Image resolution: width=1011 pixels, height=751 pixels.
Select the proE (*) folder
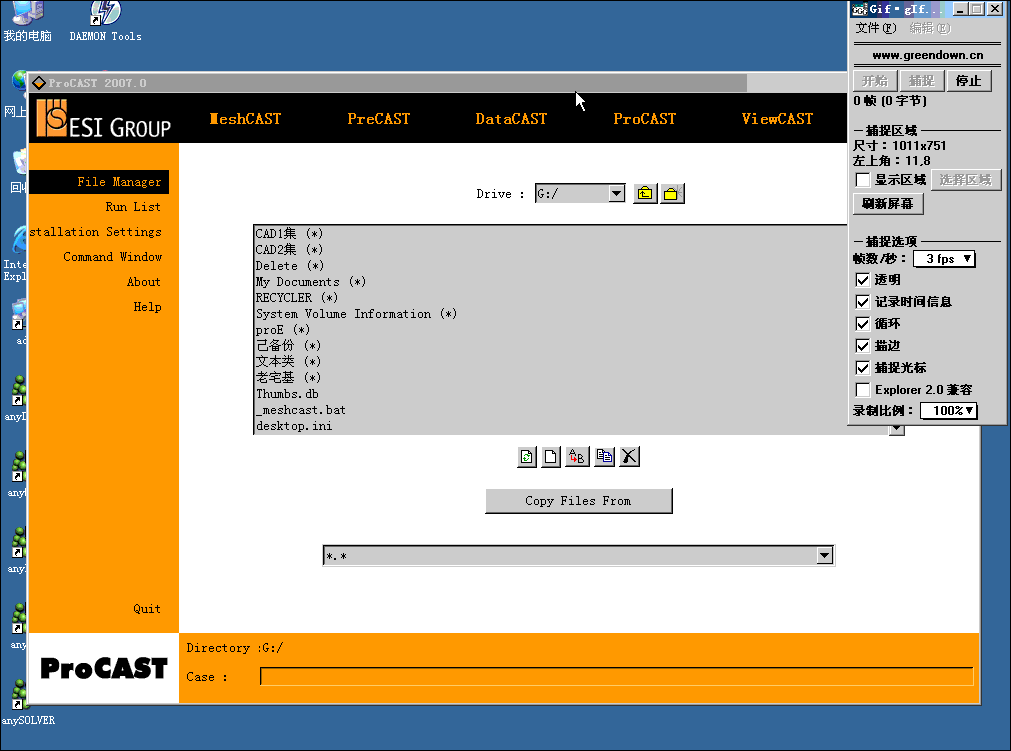(x=282, y=330)
